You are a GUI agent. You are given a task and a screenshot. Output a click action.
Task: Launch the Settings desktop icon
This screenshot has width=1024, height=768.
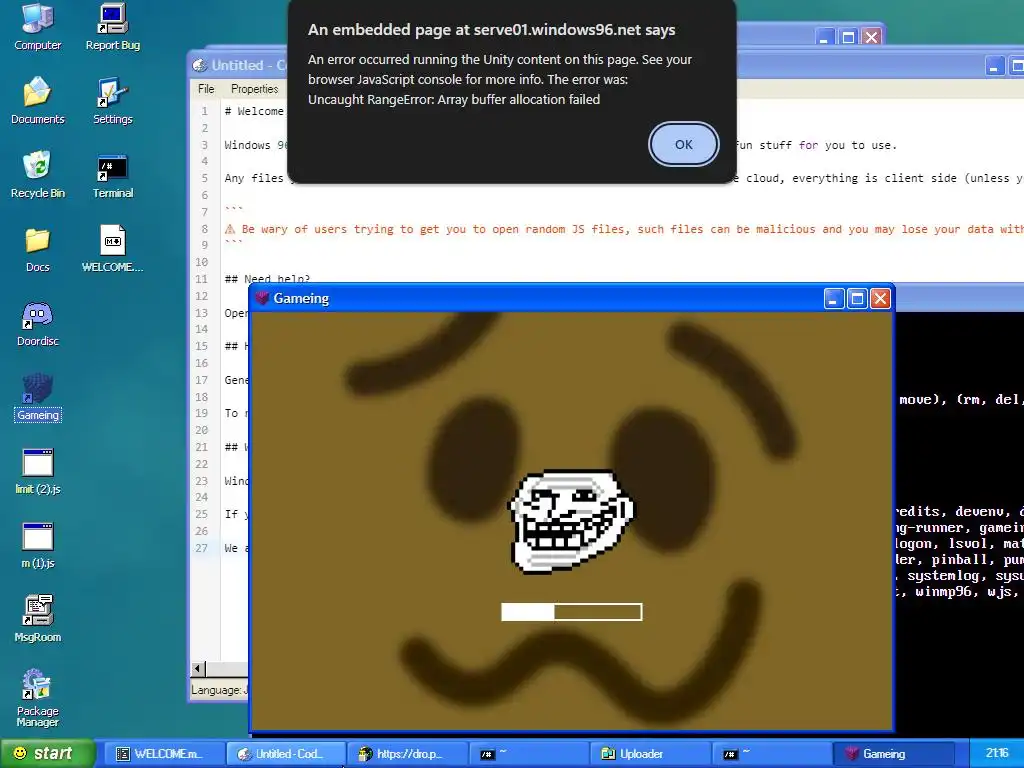point(112,100)
